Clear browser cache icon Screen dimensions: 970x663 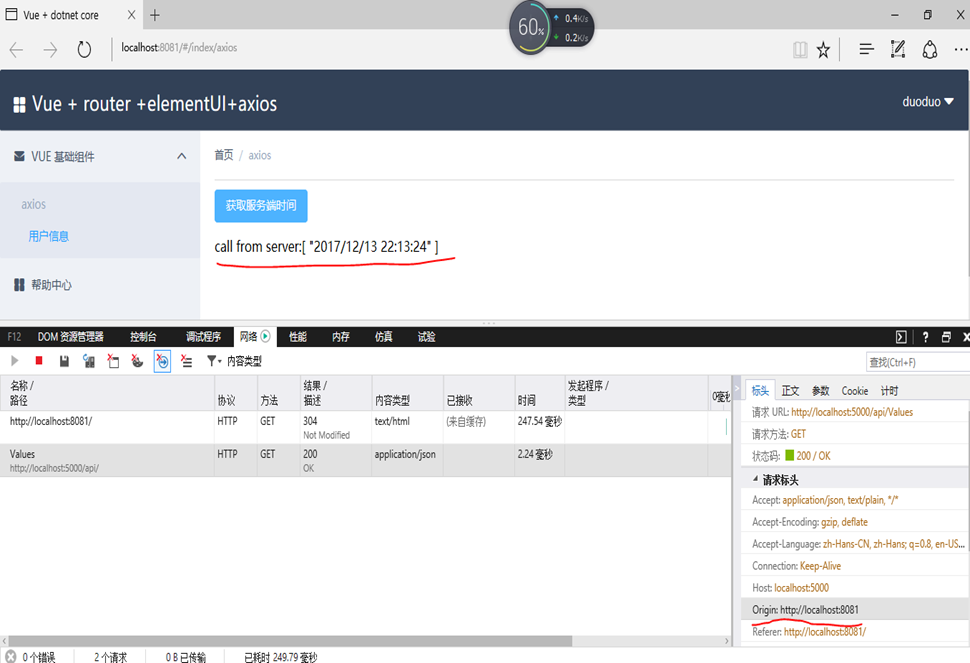click(x=113, y=361)
